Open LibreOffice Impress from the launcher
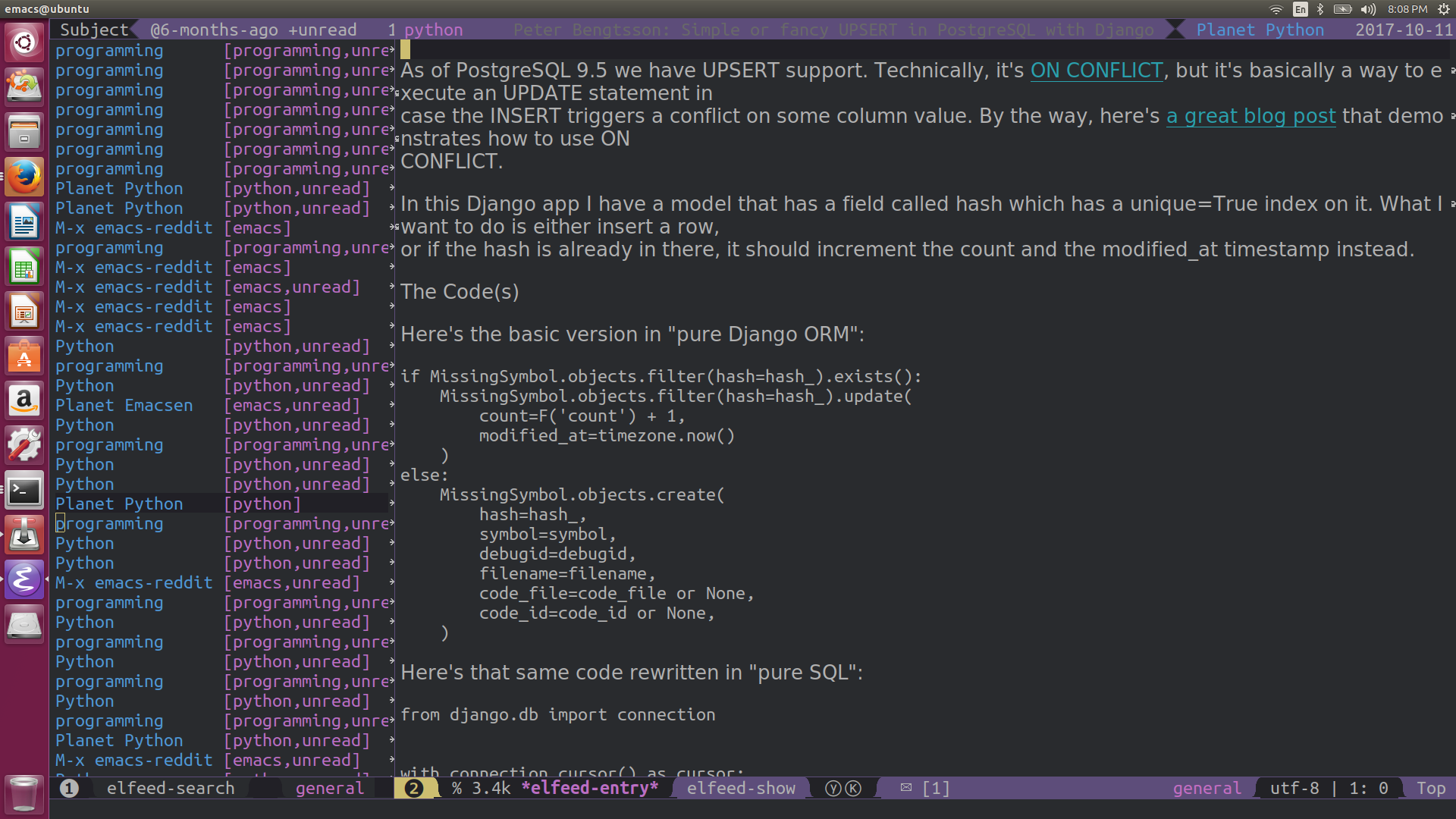This screenshot has height=819, width=1456. (24, 312)
